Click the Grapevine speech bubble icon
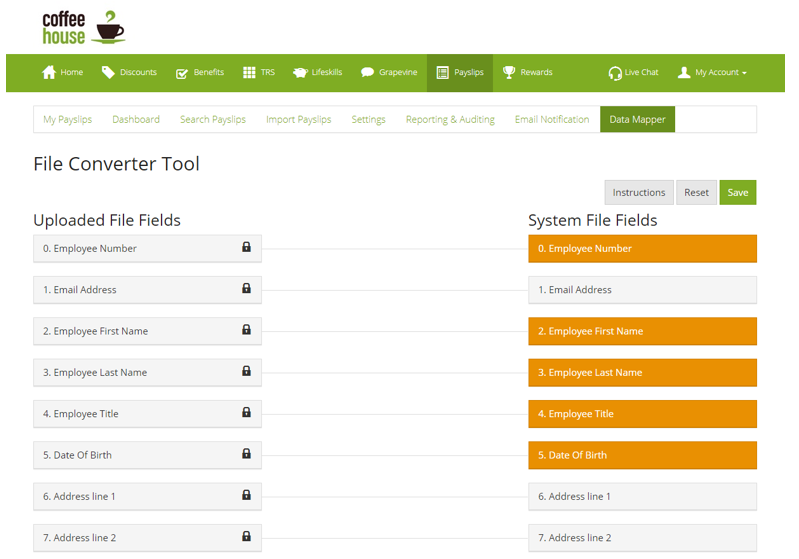Viewport: 799px width, 559px height. click(367, 73)
